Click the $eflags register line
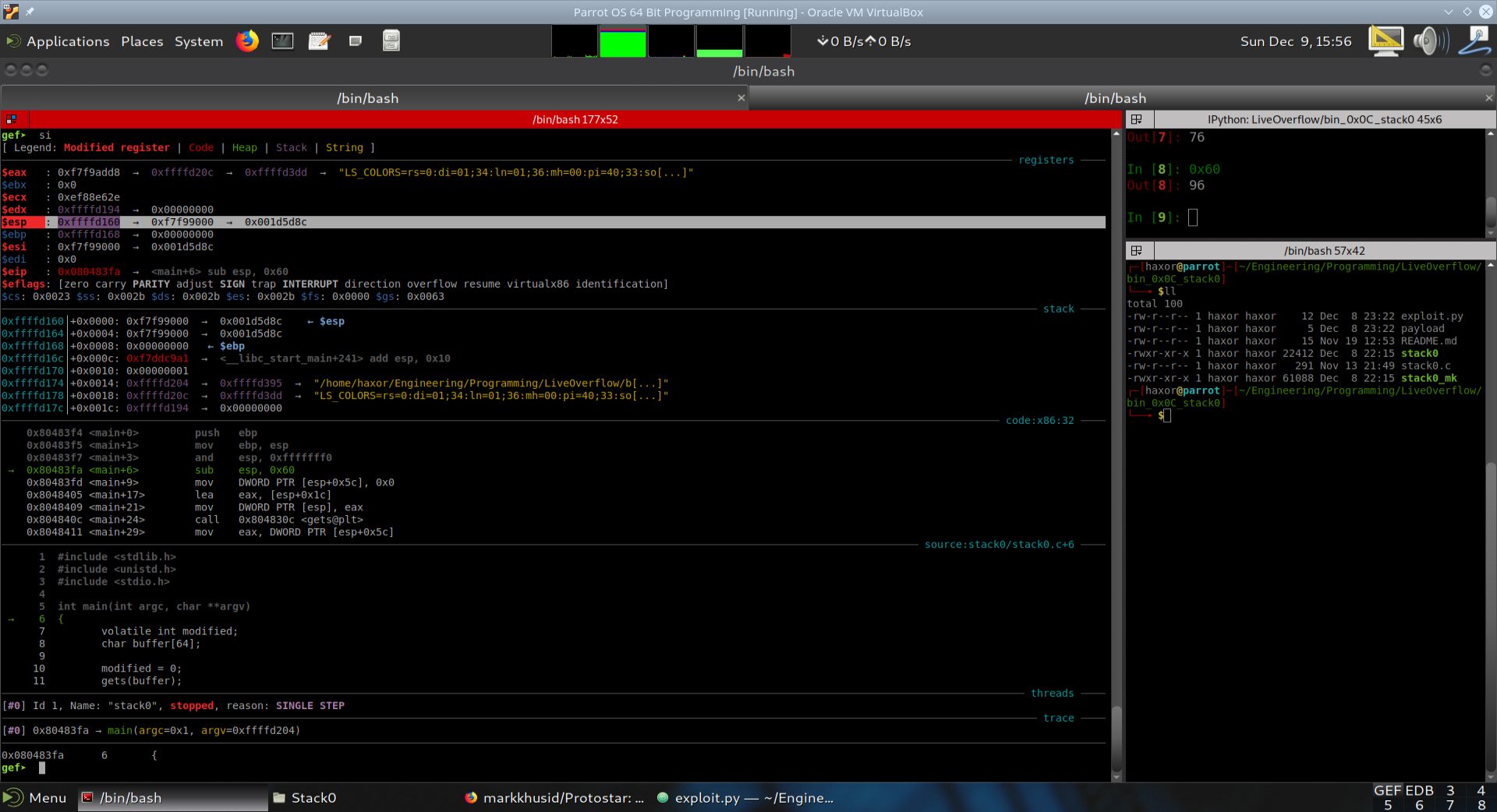 click(x=335, y=284)
